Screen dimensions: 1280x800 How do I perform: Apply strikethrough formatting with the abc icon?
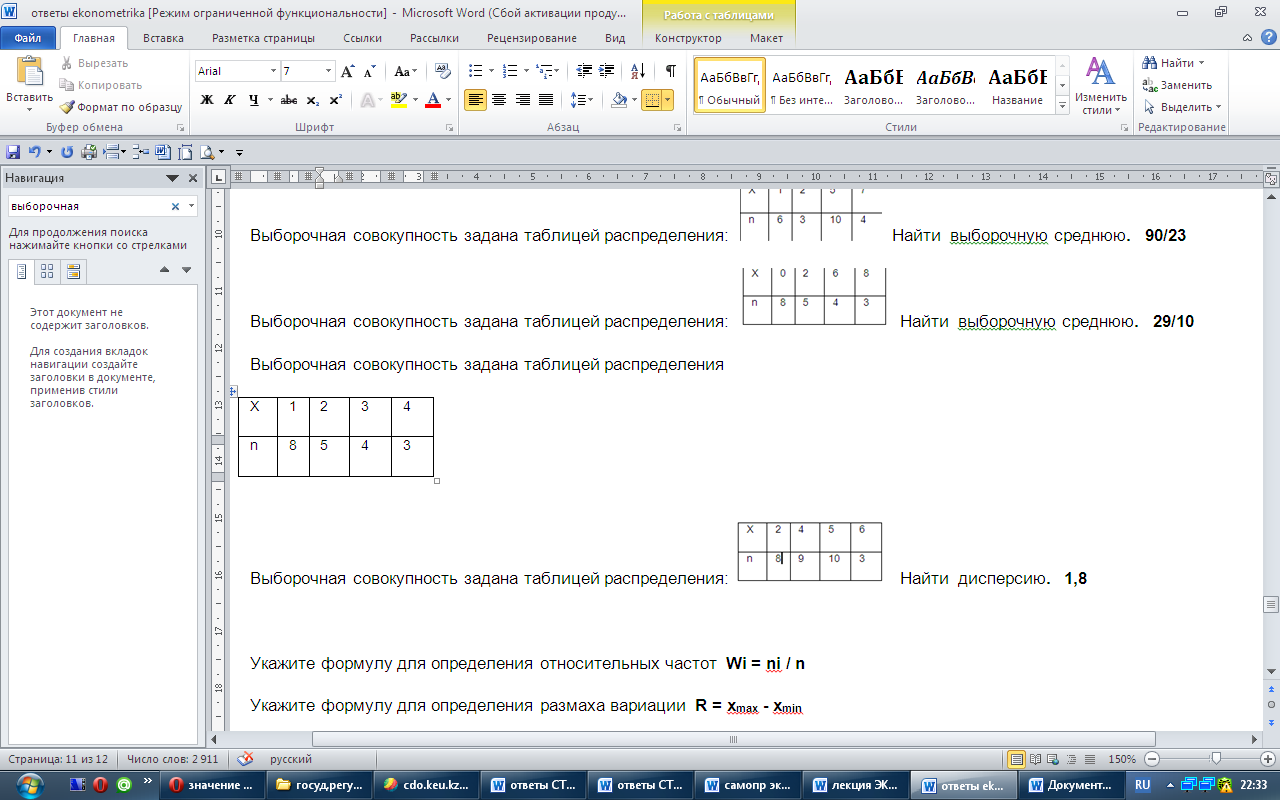(x=289, y=100)
